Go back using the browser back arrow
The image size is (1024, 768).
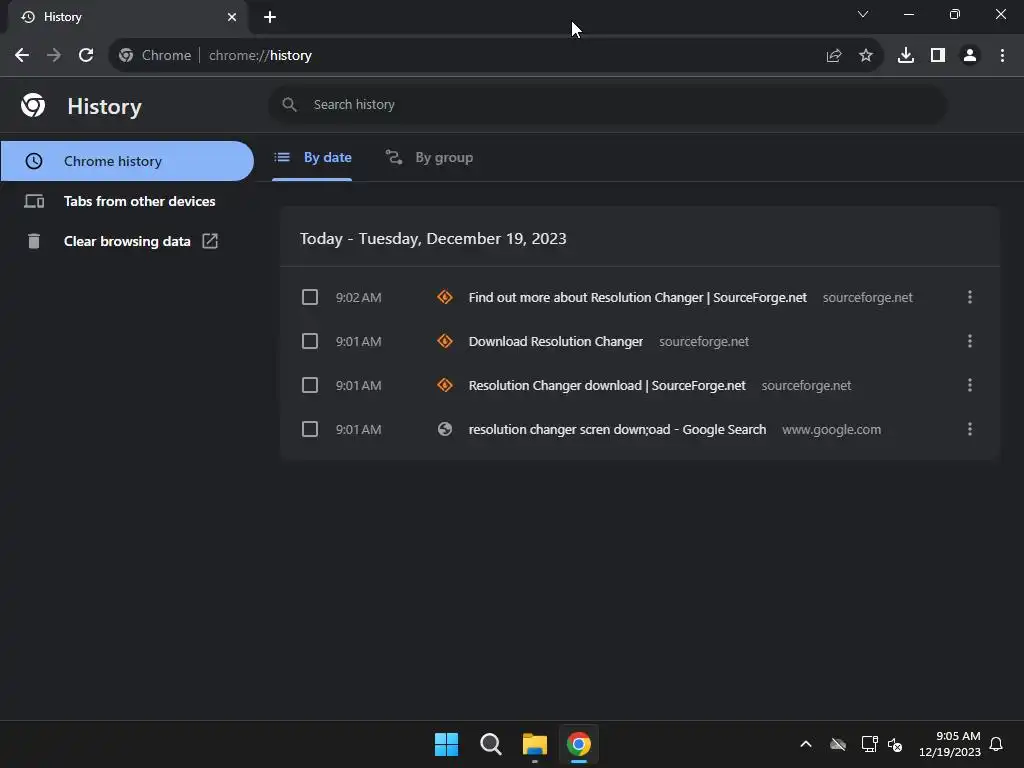[22, 56]
